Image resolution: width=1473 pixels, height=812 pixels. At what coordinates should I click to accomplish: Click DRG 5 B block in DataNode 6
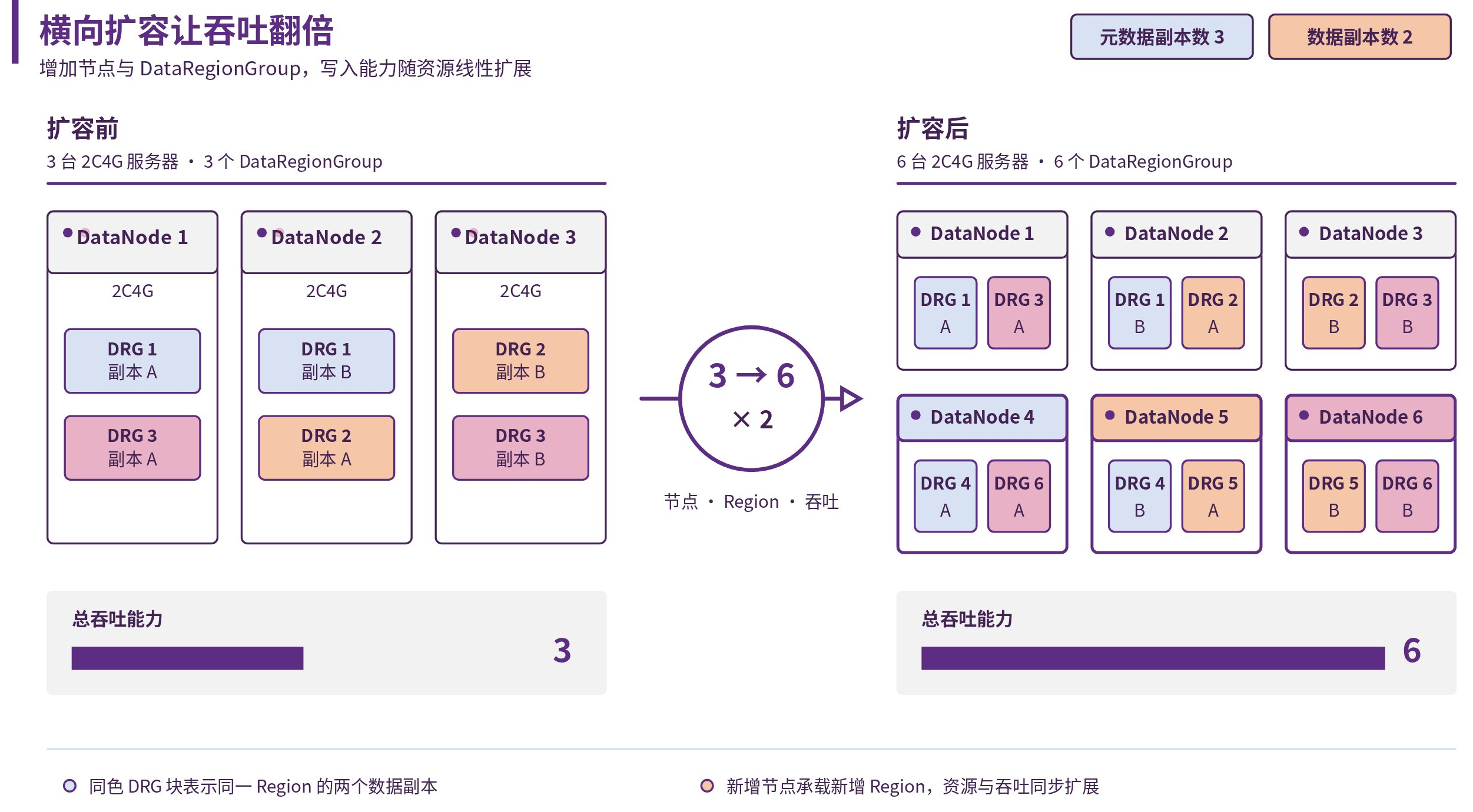(1334, 496)
